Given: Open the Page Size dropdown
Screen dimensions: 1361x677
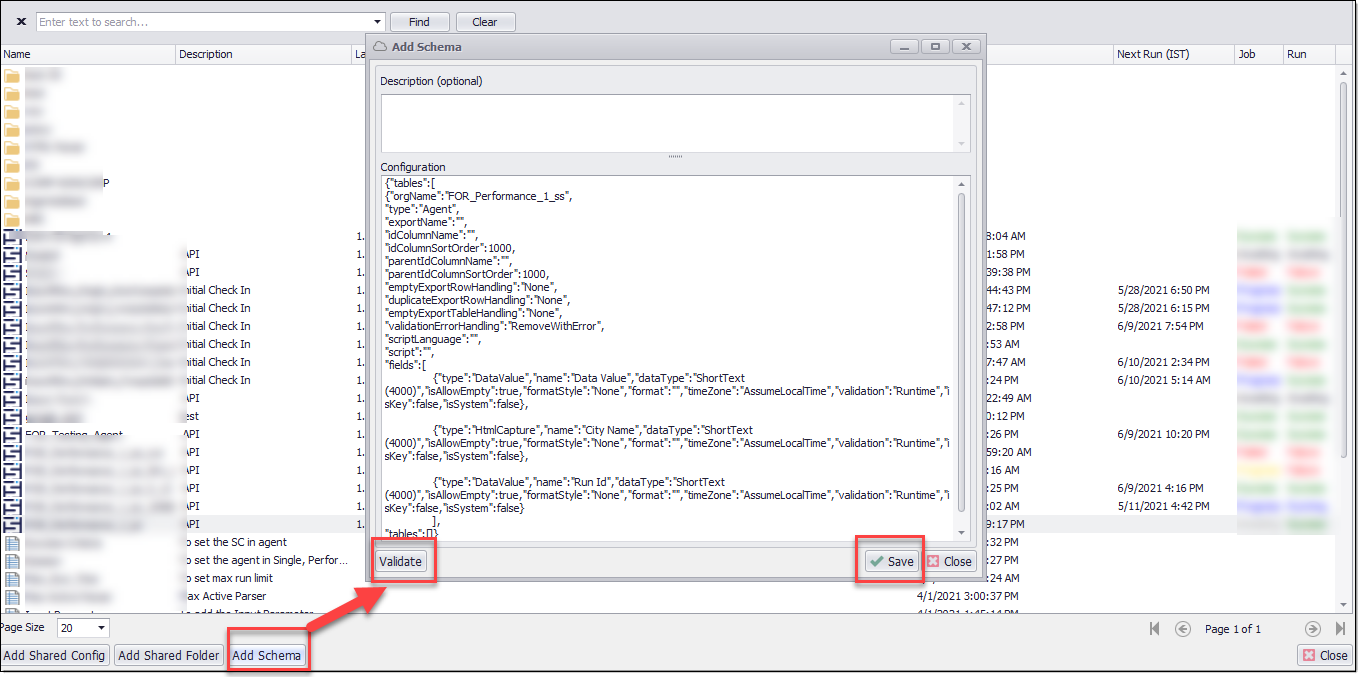Looking at the screenshot, I should (x=101, y=629).
